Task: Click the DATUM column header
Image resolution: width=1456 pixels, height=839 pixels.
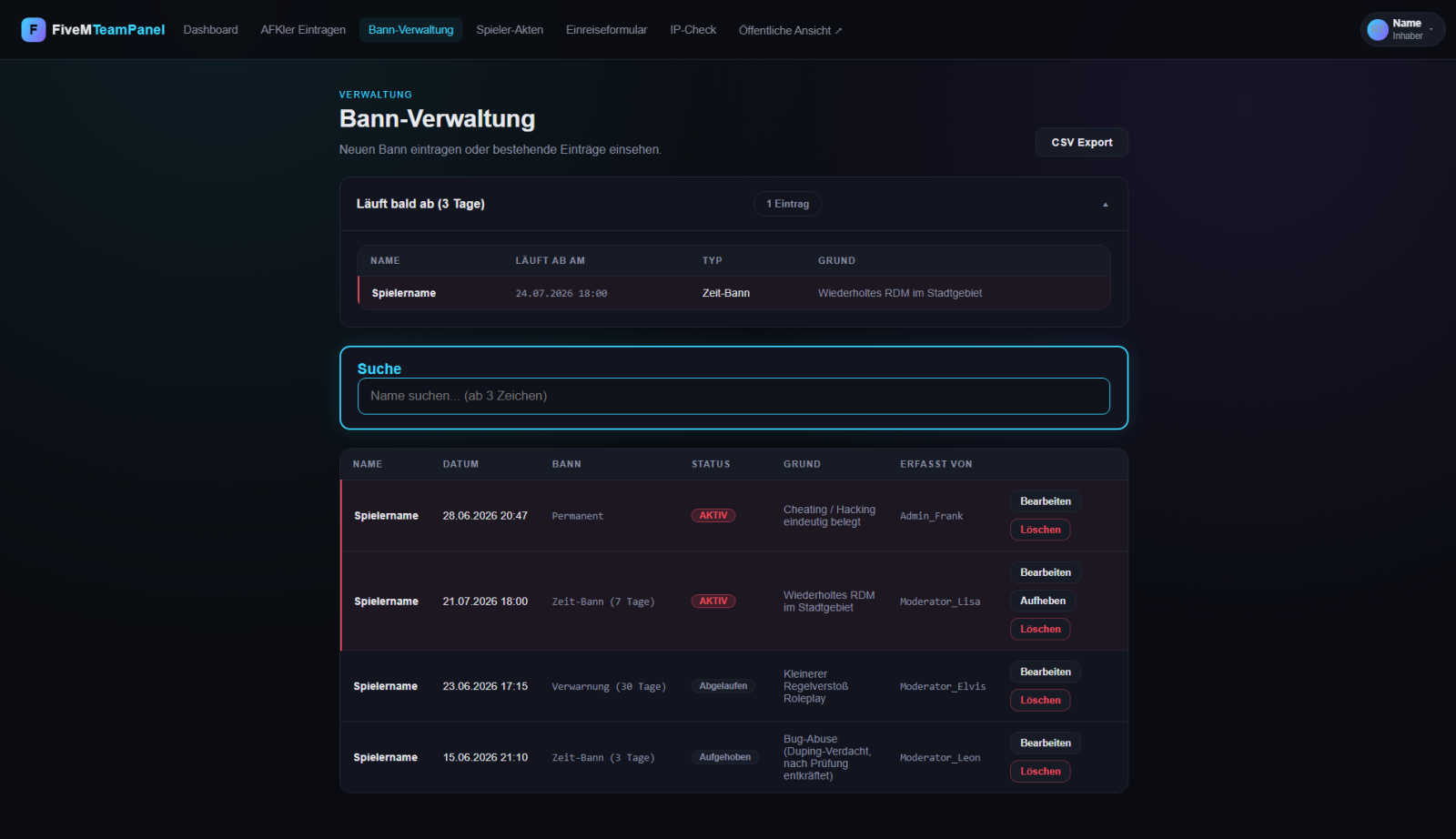Action: 460,464
